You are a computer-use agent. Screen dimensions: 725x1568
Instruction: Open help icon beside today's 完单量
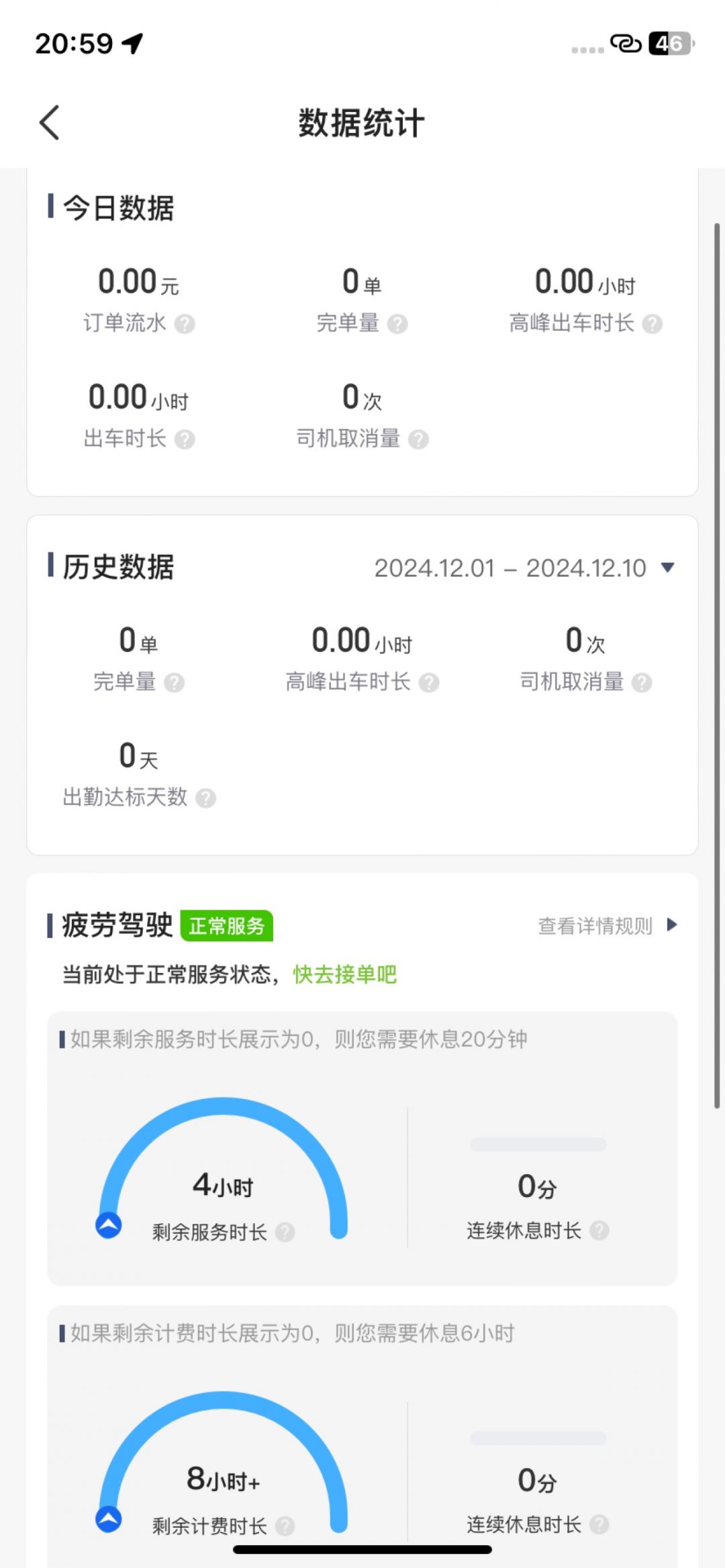pyautogui.click(x=397, y=325)
